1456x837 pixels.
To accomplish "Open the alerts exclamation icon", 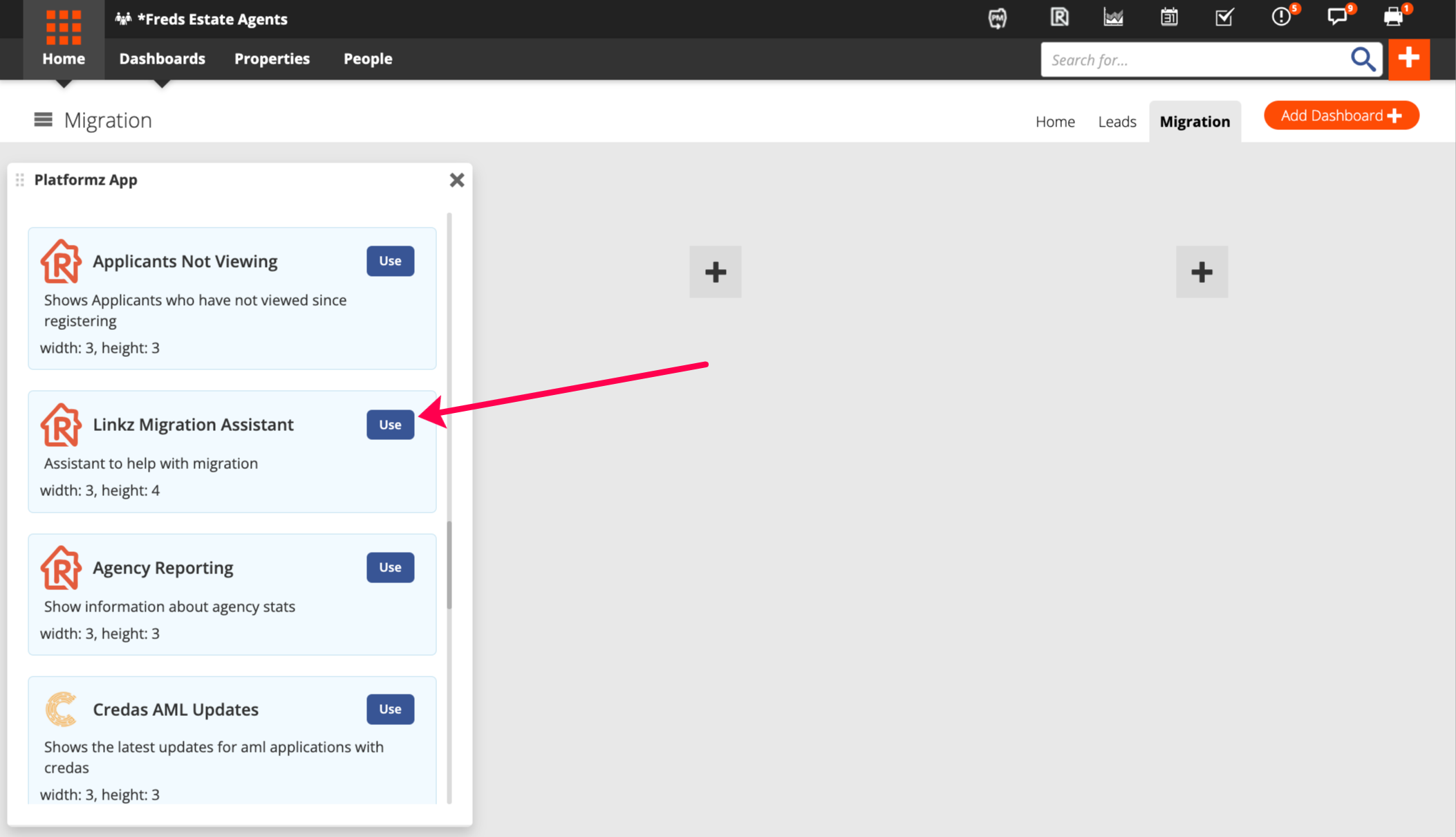I will pyautogui.click(x=1281, y=17).
